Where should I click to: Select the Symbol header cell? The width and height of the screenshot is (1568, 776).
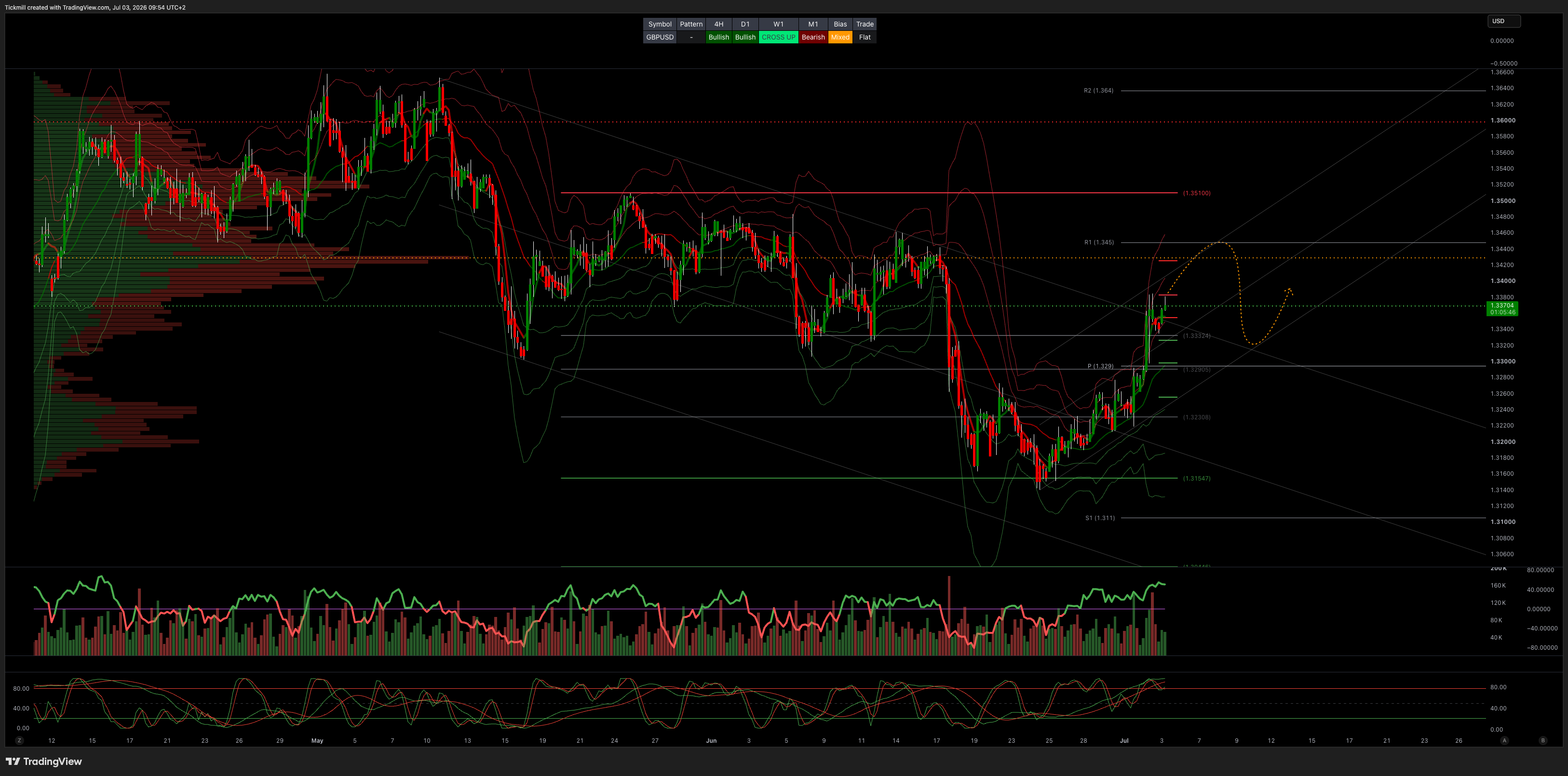[660, 25]
